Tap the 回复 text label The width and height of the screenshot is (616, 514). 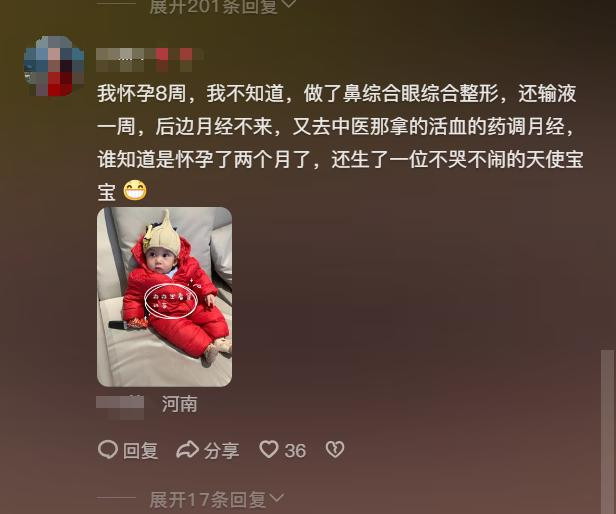[141, 451]
